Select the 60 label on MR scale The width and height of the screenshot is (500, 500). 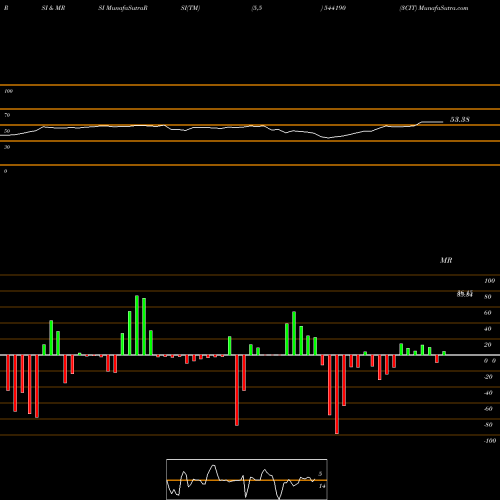488,313
